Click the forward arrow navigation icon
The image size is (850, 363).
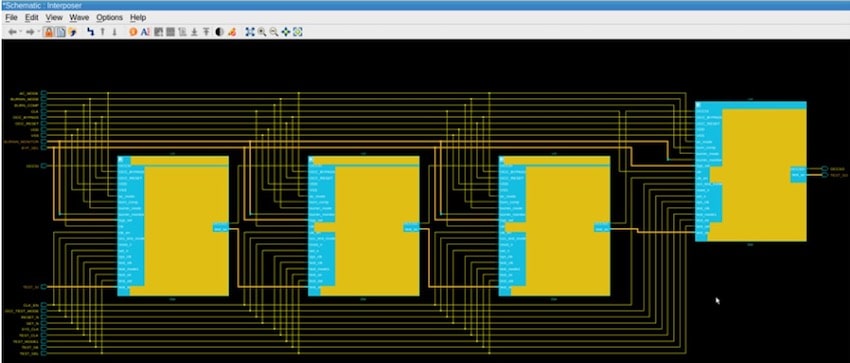(x=30, y=32)
